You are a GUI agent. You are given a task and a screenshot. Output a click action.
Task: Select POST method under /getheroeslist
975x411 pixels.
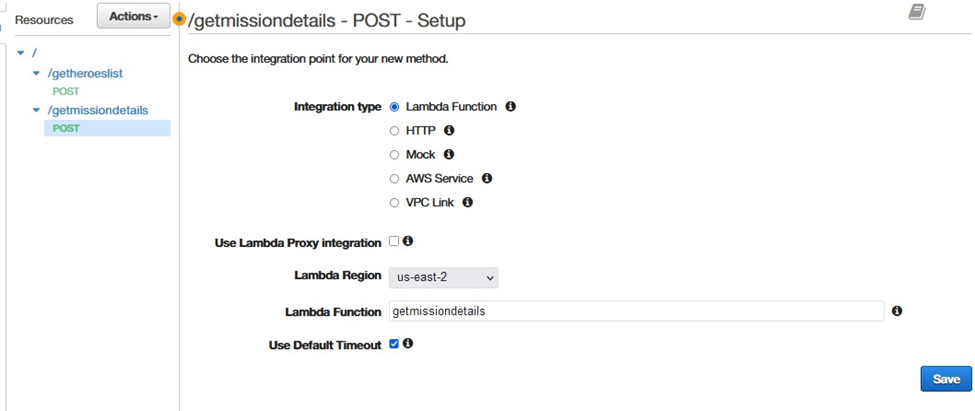pyautogui.click(x=66, y=91)
